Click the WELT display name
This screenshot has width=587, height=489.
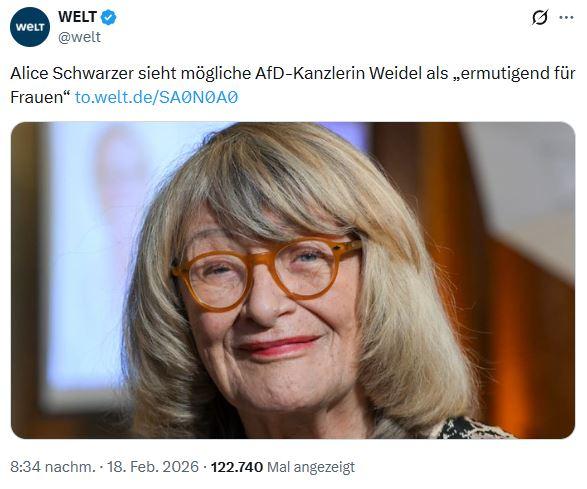[x=77, y=17]
